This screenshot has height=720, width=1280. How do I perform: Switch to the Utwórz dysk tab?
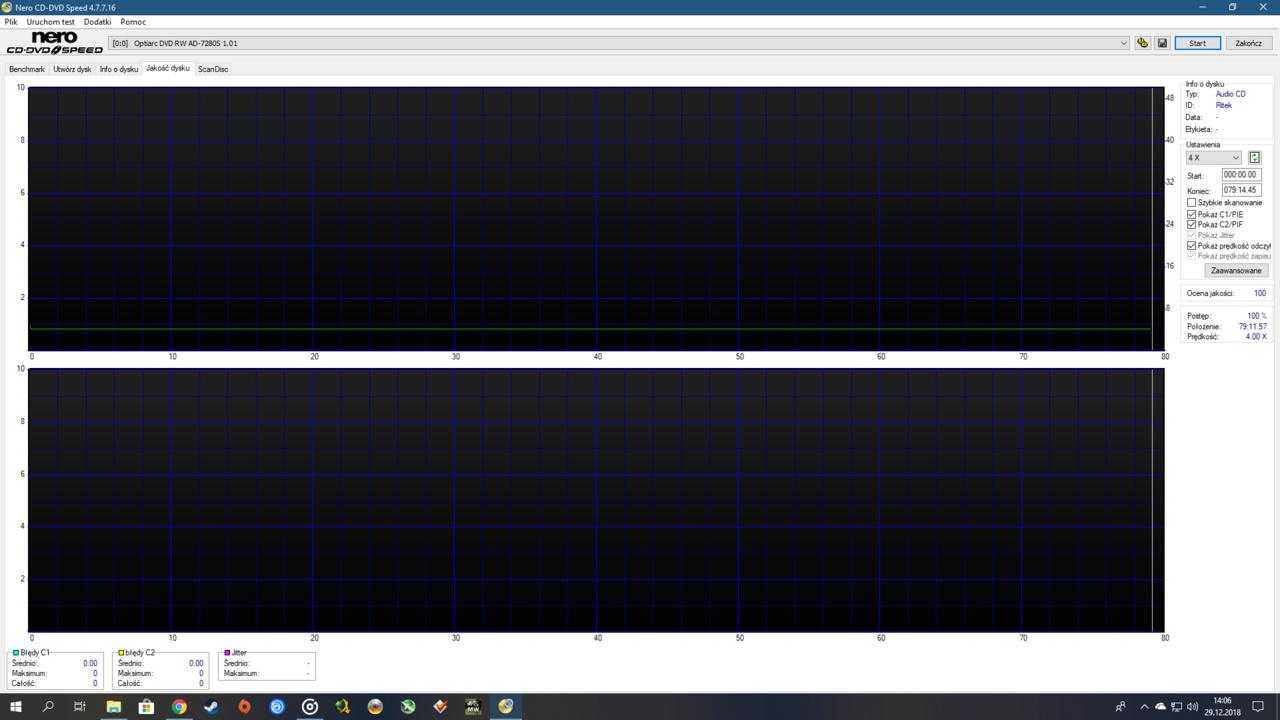click(x=72, y=69)
